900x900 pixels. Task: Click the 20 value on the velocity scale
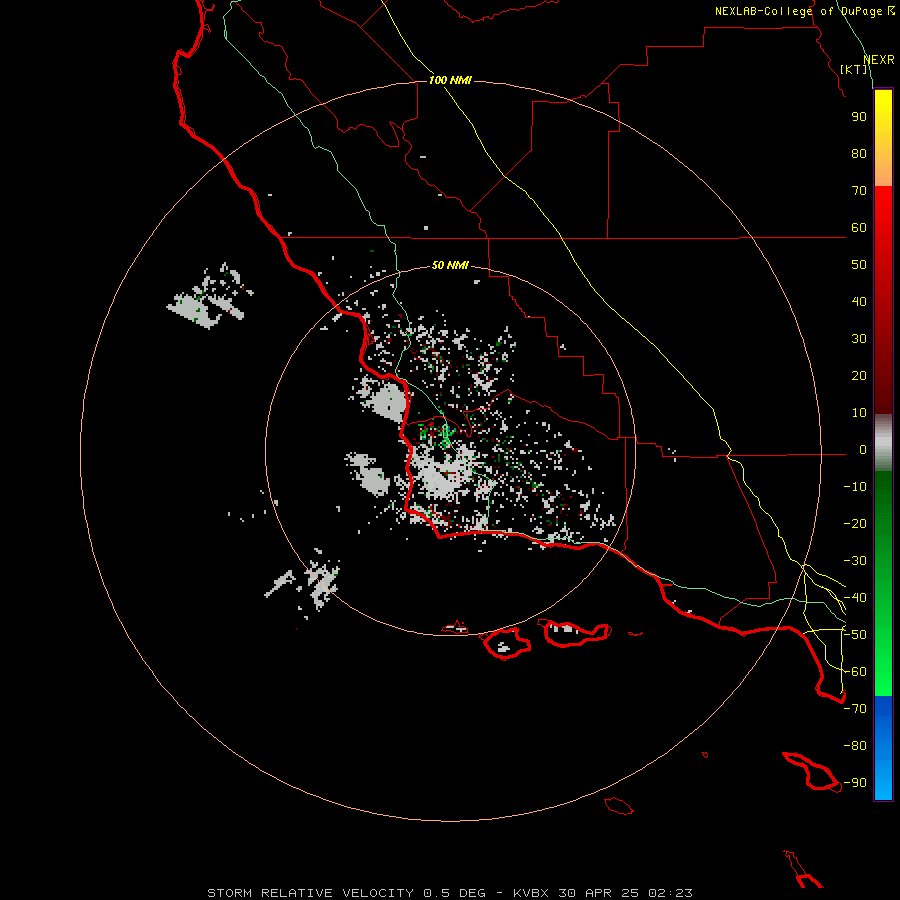click(x=859, y=375)
